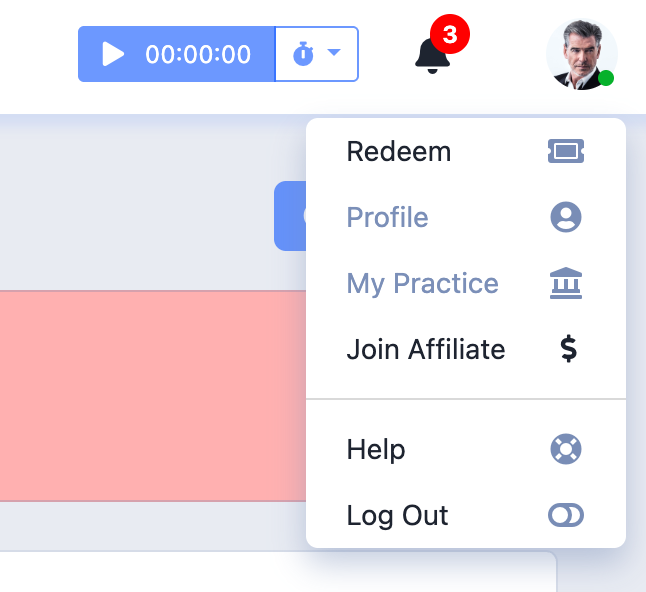Viewport: 646px width, 592px height.
Task: Go to My Practice
Action: [422, 284]
